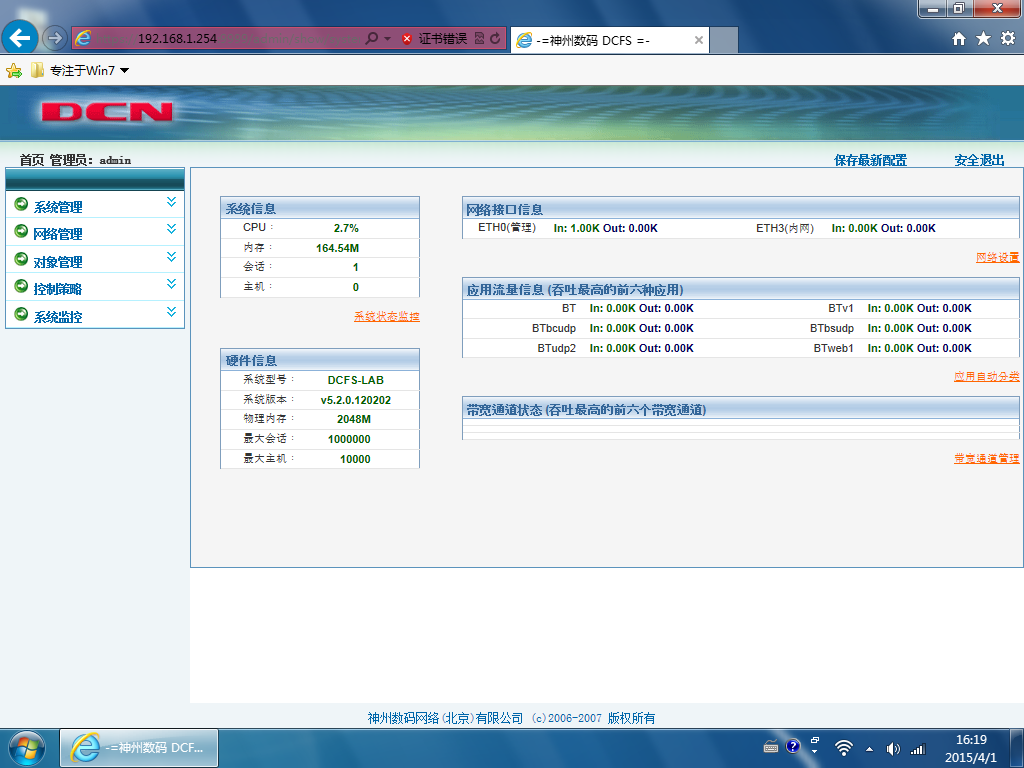
Task: Refresh the page using reload icon
Action: click(495, 39)
